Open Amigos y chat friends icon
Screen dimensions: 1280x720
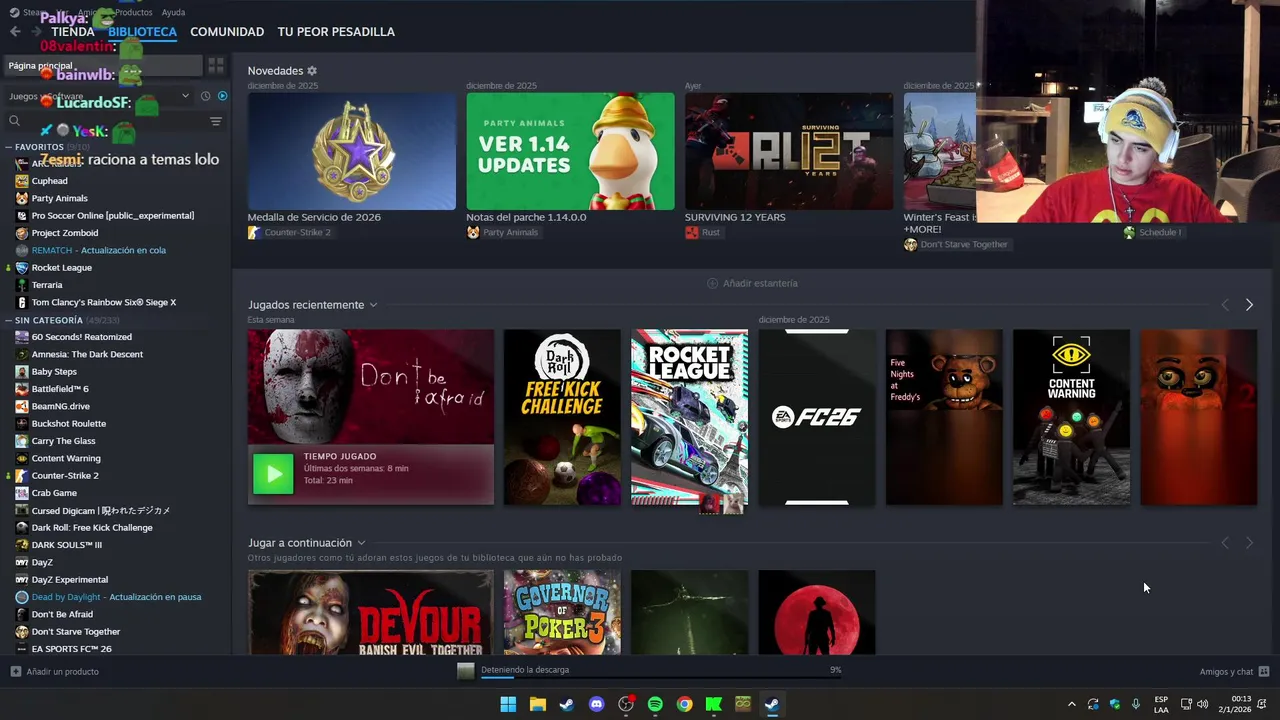pyautogui.click(x=1264, y=672)
